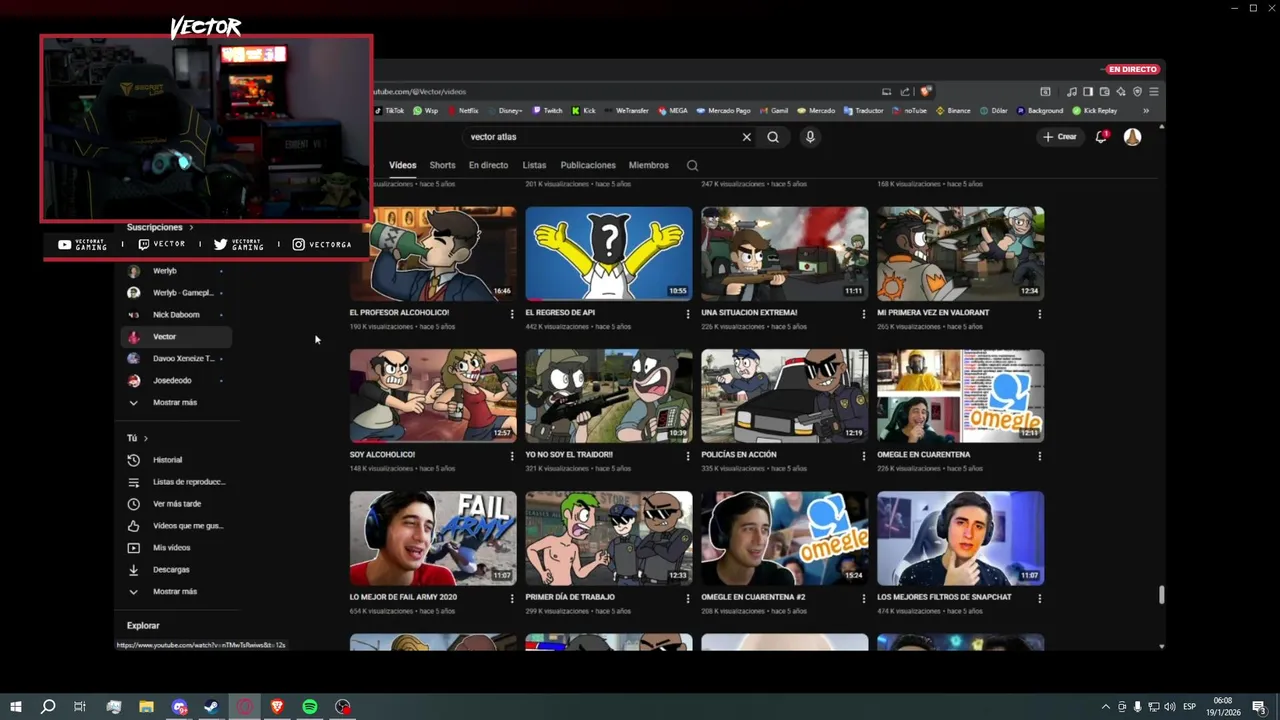This screenshot has width=1280, height=720.
Task: Open the Traductor bookmark
Action: (x=864, y=111)
